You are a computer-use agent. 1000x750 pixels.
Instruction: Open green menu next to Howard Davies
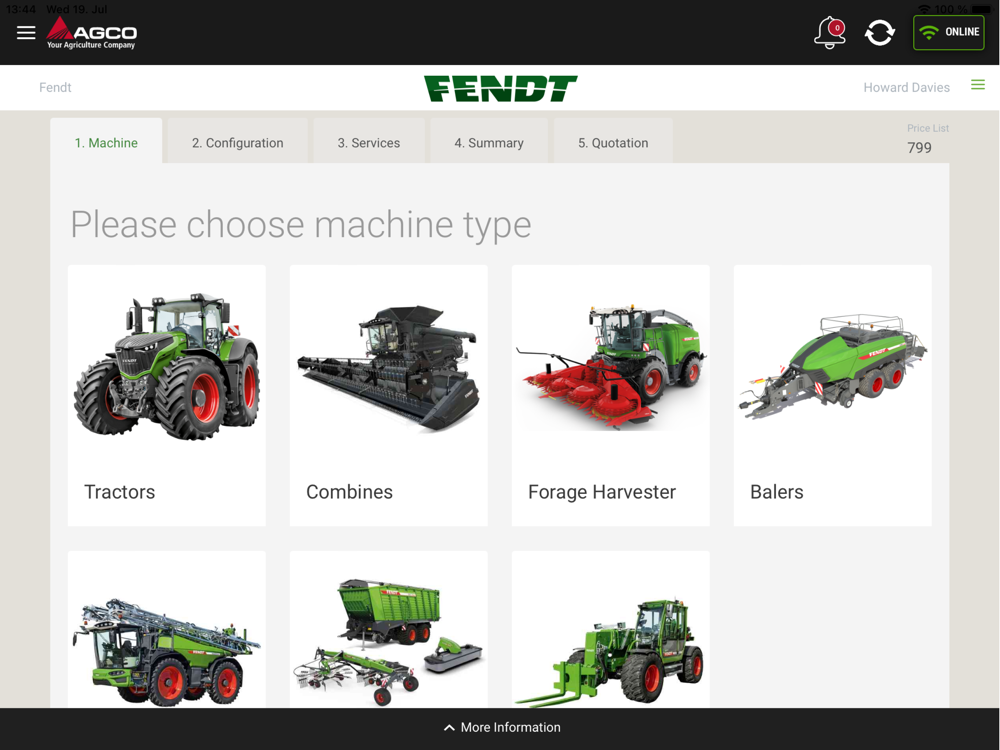coord(978,85)
